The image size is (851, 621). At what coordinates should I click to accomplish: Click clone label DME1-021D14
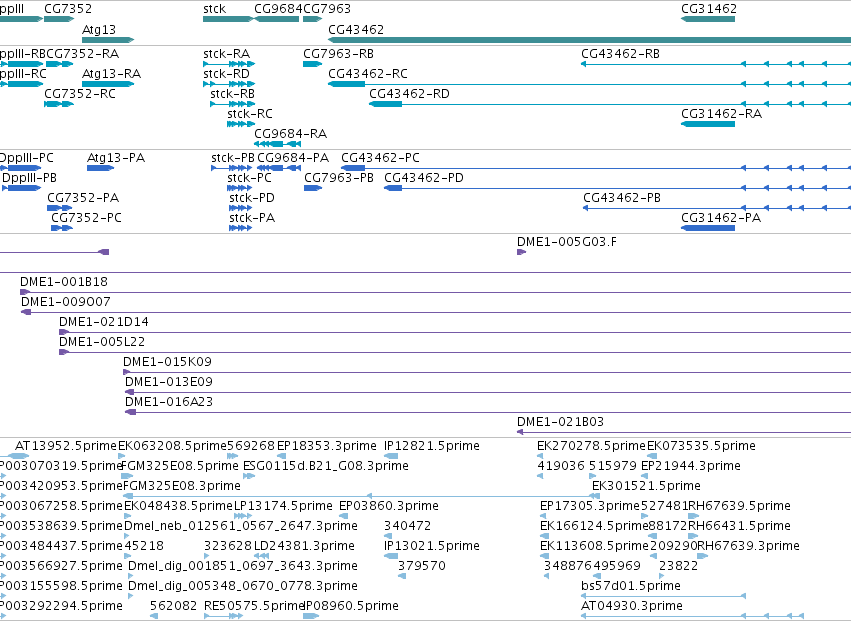104,322
